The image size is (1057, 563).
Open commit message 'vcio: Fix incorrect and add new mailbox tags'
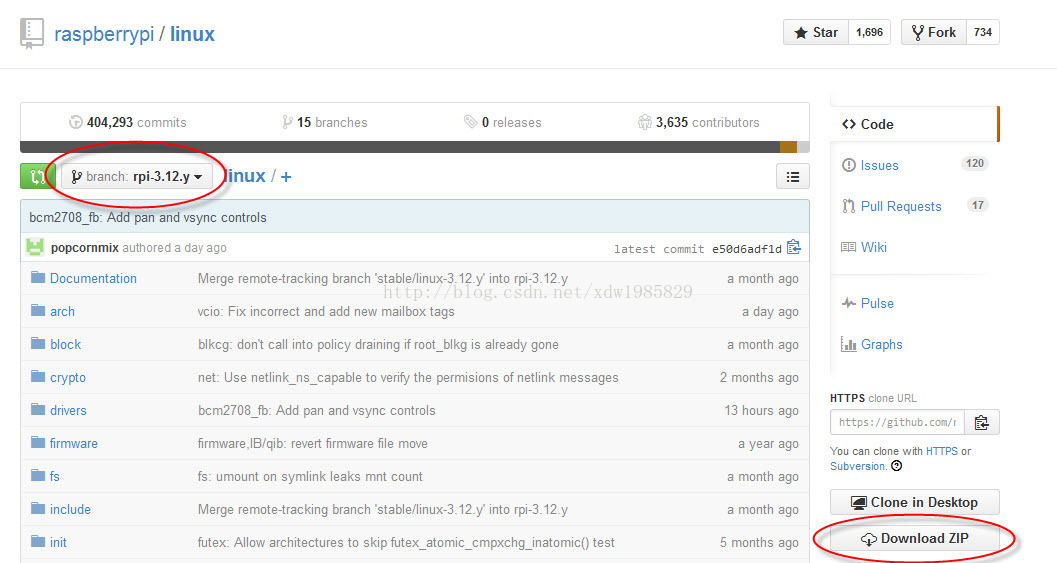[326, 312]
